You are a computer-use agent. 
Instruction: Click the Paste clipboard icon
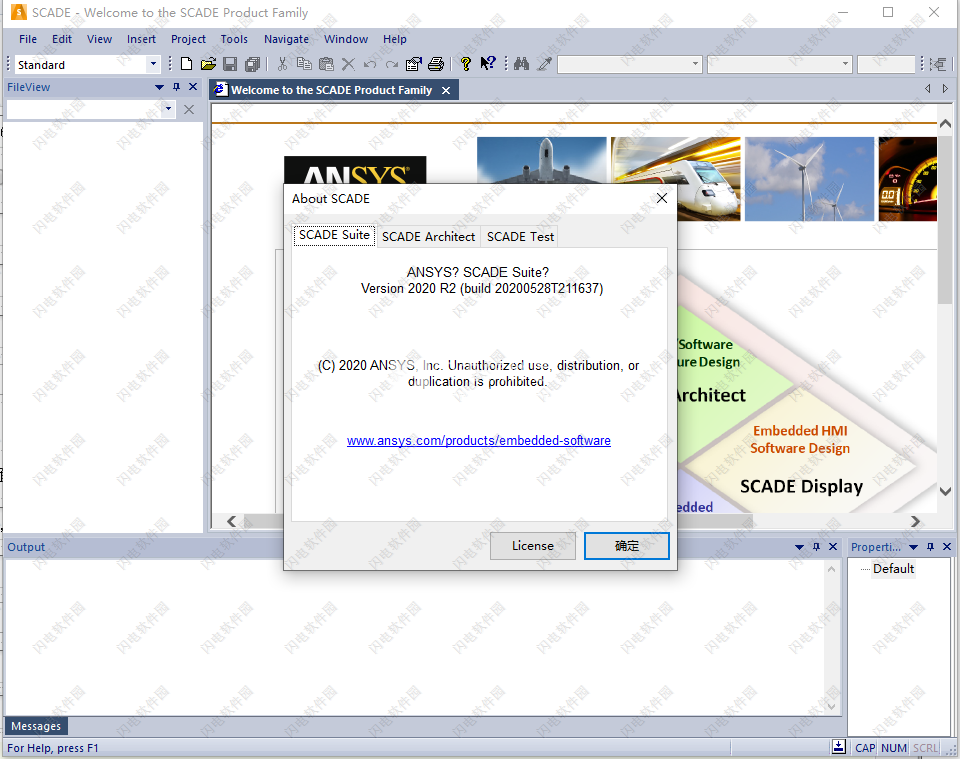tap(326, 64)
